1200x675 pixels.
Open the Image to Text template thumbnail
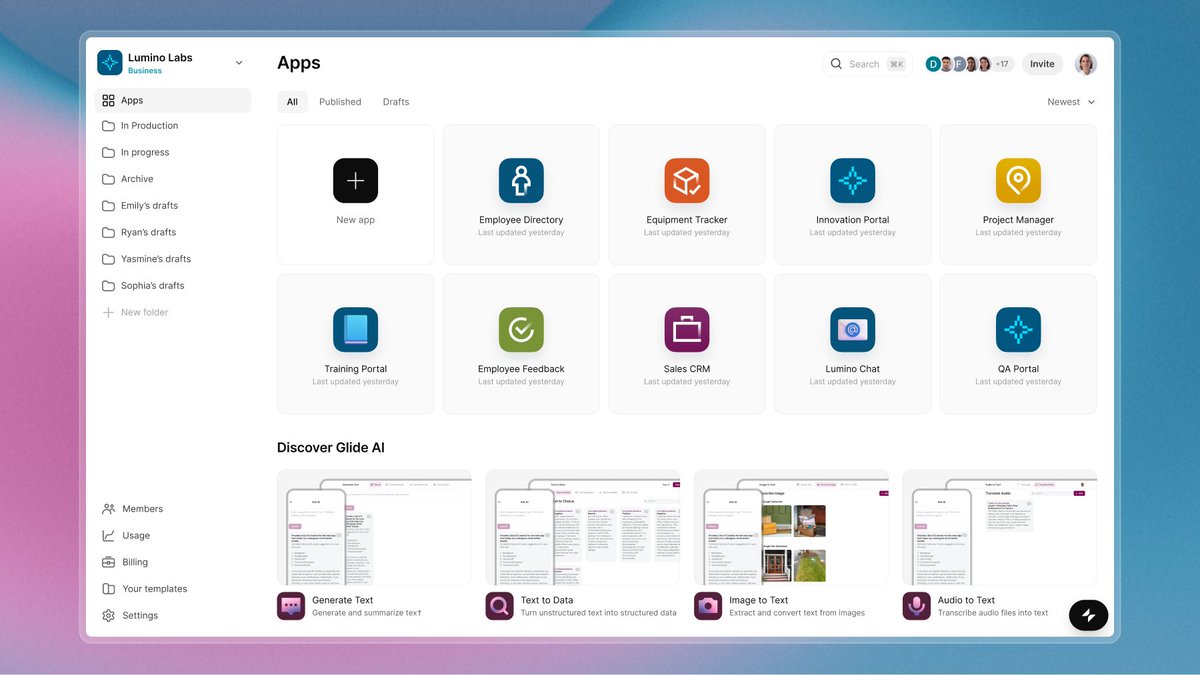click(789, 527)
